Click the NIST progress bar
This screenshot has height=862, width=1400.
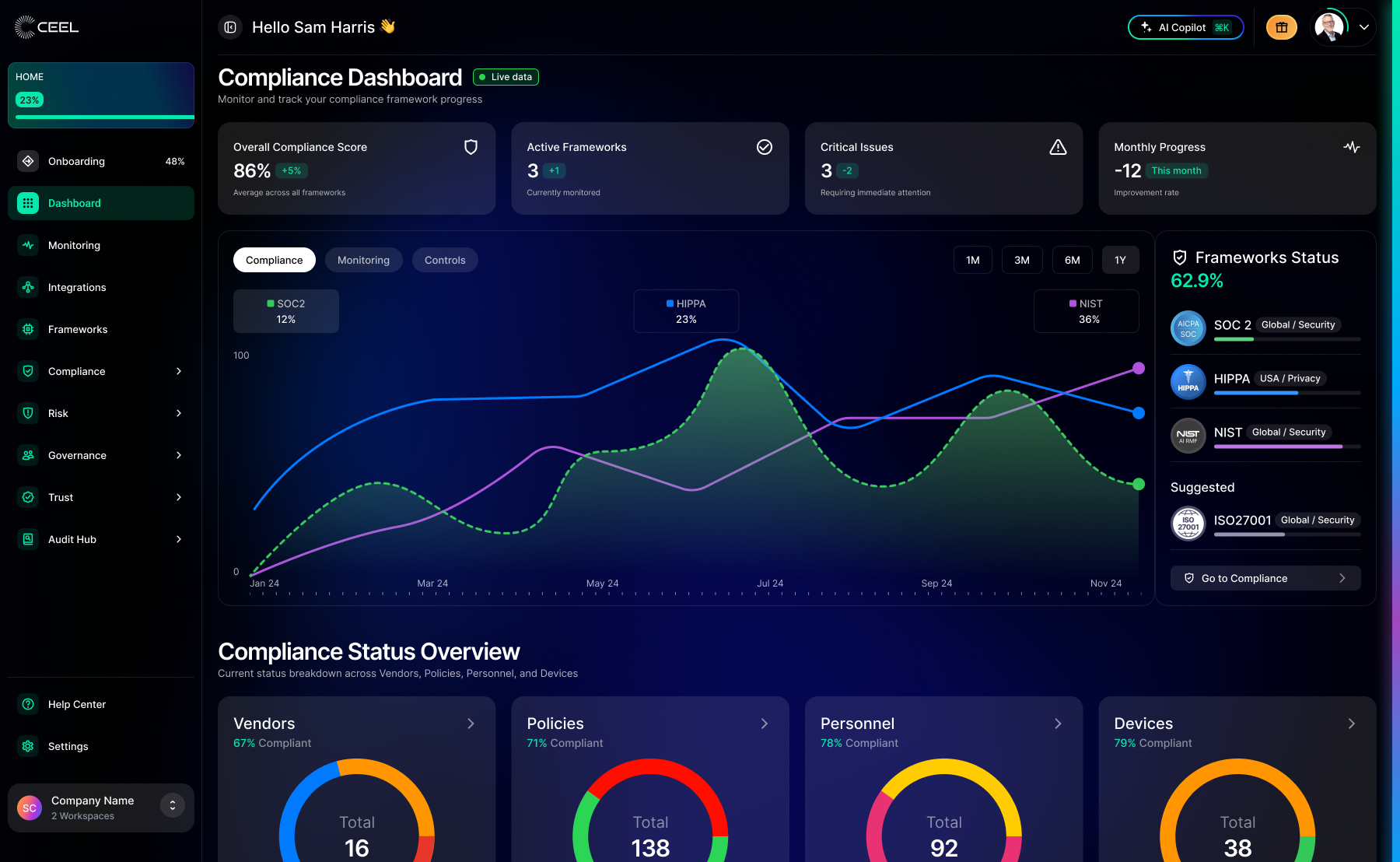point(1287,447)
